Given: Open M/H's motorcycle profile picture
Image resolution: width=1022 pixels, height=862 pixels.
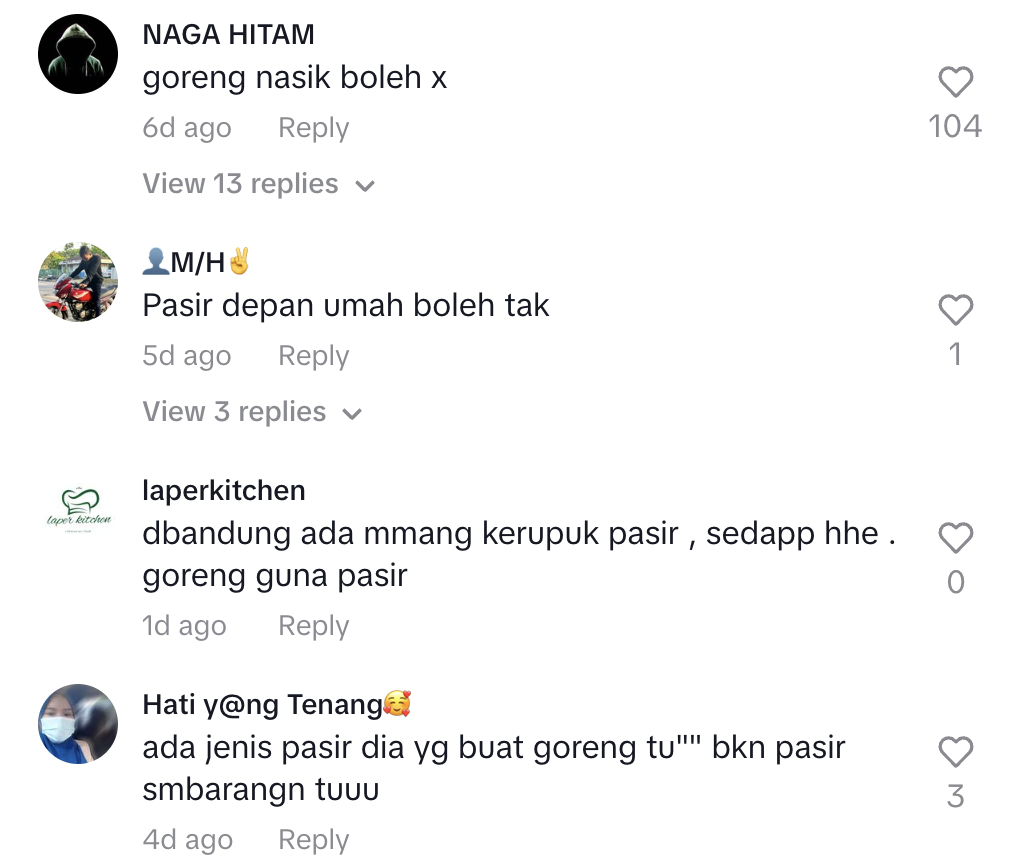Looking at the screenshot, I should click(x=78, y=281).
